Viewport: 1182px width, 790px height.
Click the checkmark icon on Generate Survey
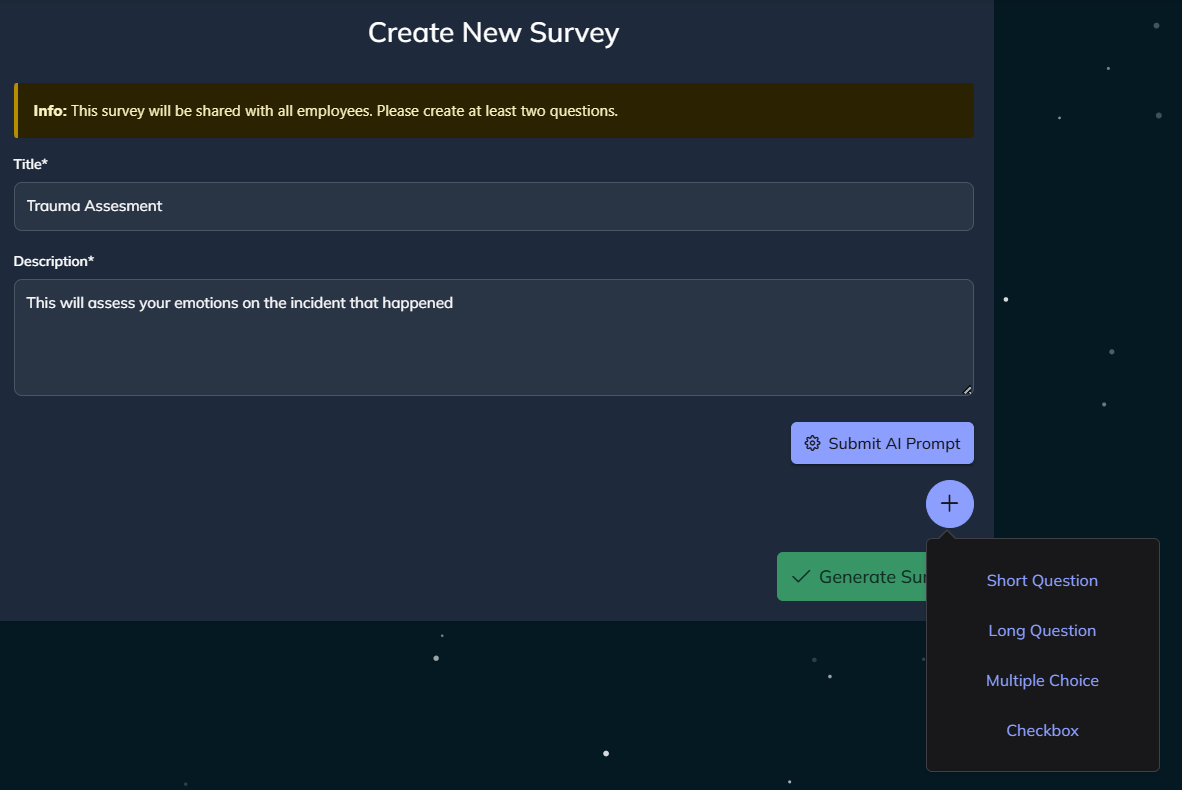click(x=800, y=577)
